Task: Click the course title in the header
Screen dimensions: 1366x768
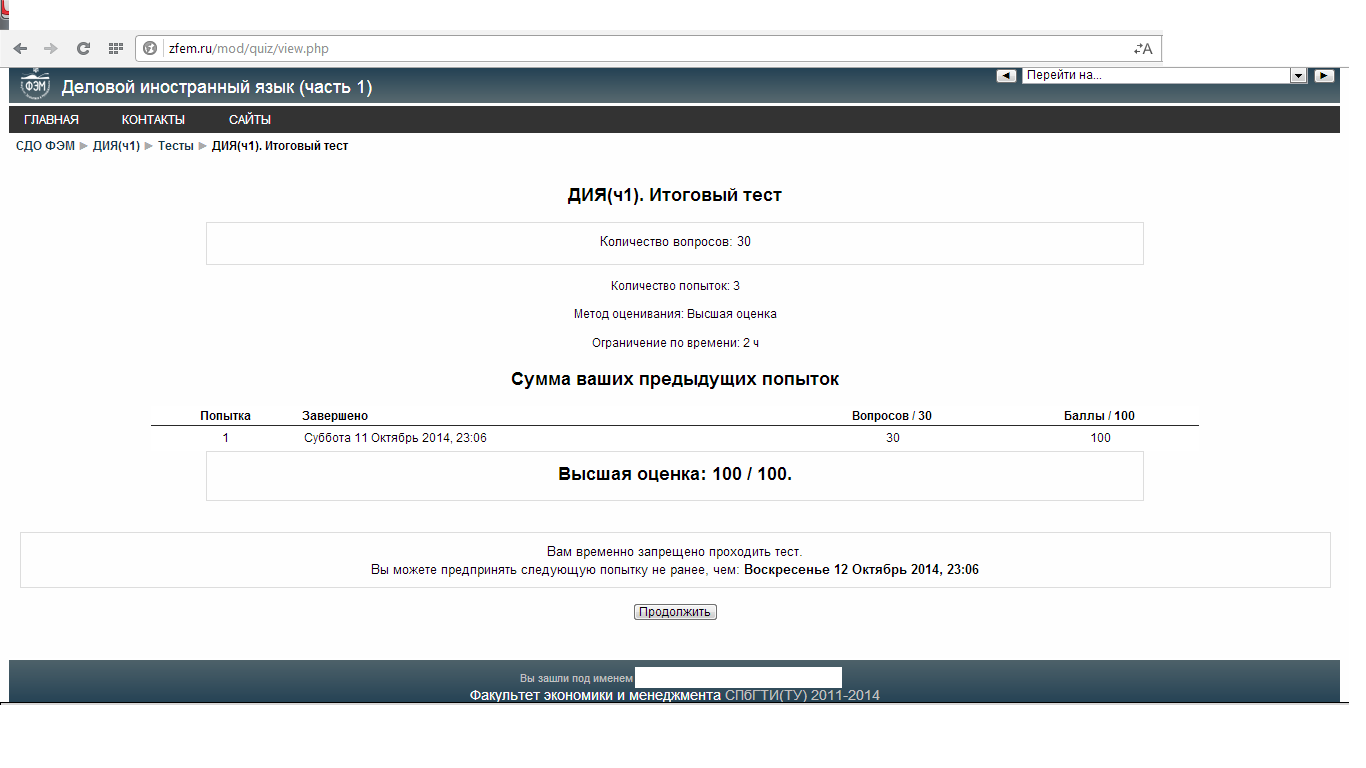Action: click(x=217, y=88)
